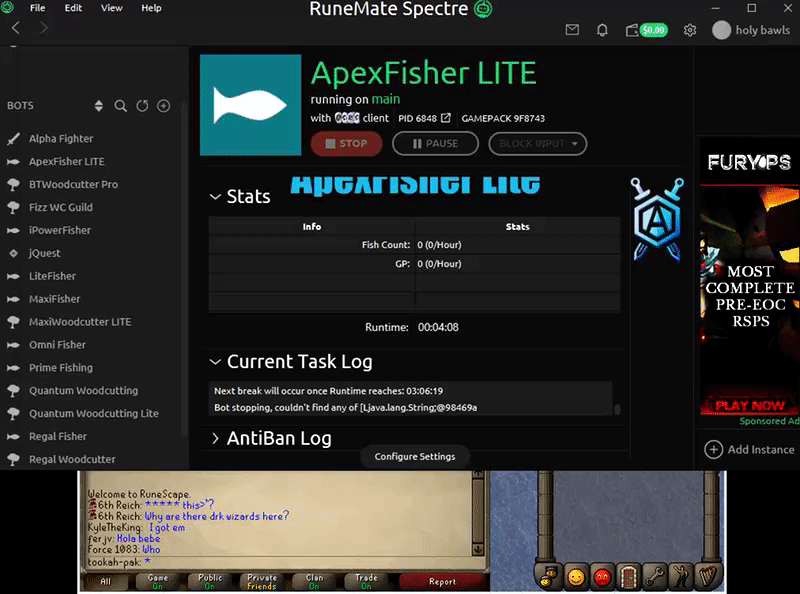Viewport: 800px width, 594px height.
Task: Click the Add Instance plus icon
Action: 713,450
